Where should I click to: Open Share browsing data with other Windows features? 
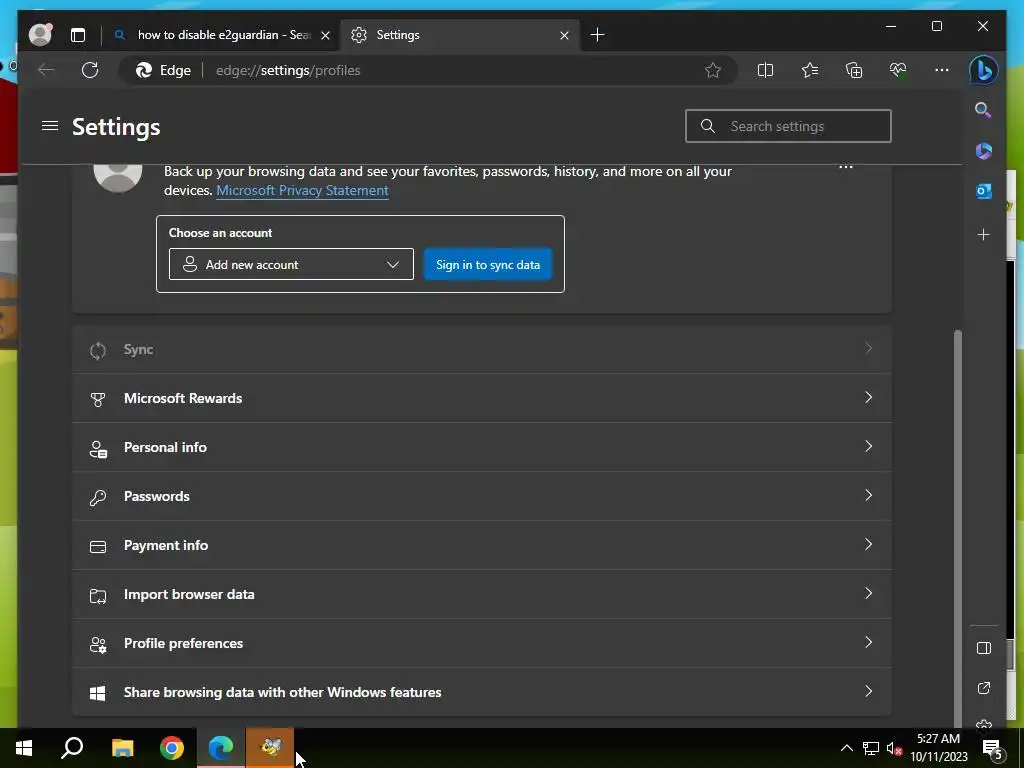click(482, 692)
